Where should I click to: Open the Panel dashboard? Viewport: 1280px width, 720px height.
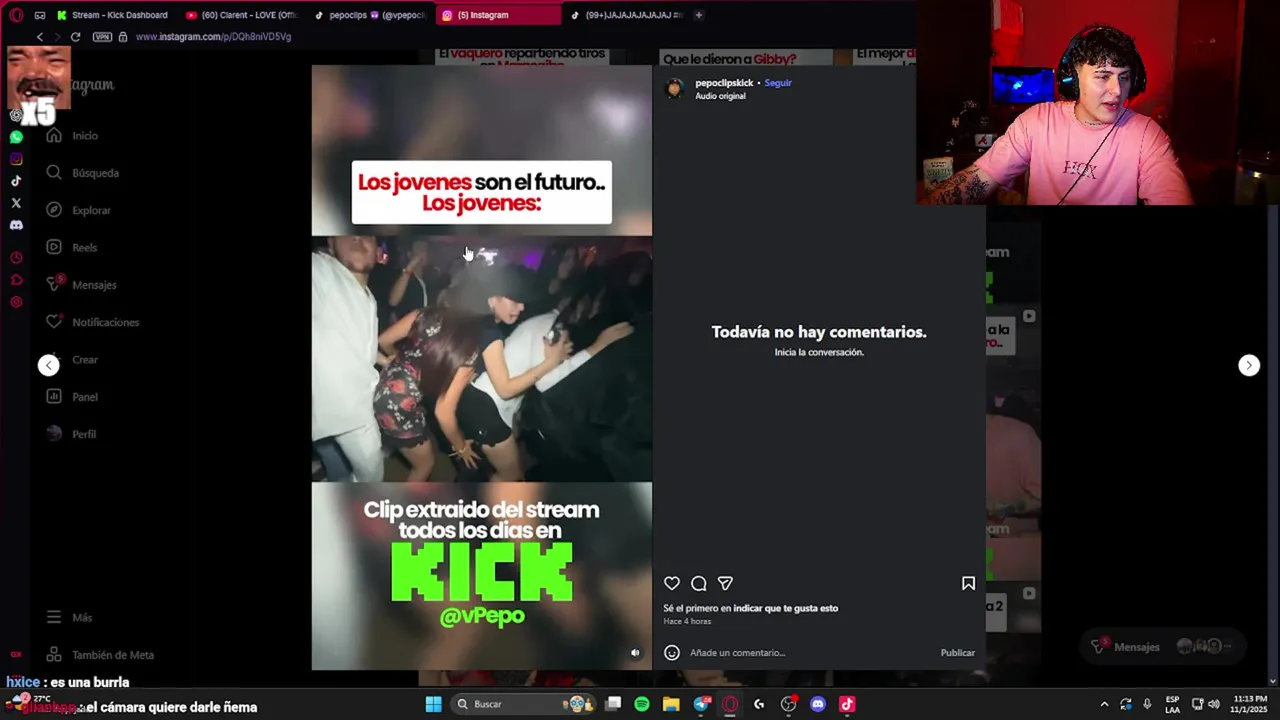click(71, 397)
